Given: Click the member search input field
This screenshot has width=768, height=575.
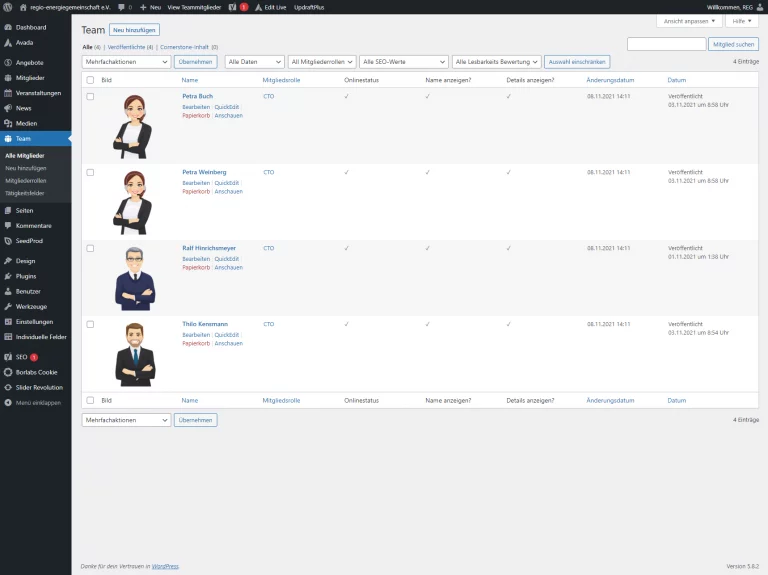Looking at the screenshot, I should click(x=666, y=44).
